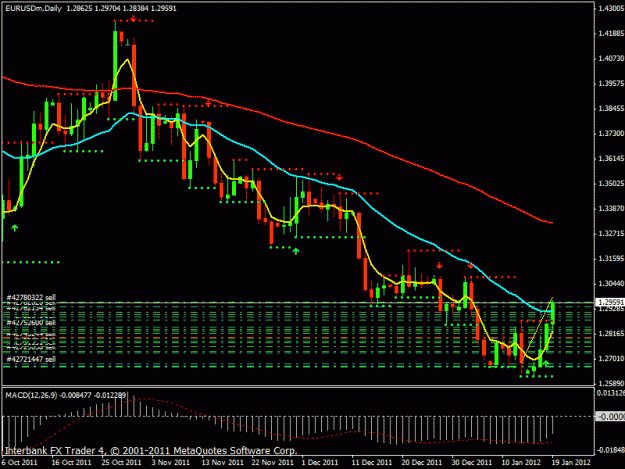The image size is (625, 469).
Task: Click the 1.41885 price axis label
Action: click(611, 33)
